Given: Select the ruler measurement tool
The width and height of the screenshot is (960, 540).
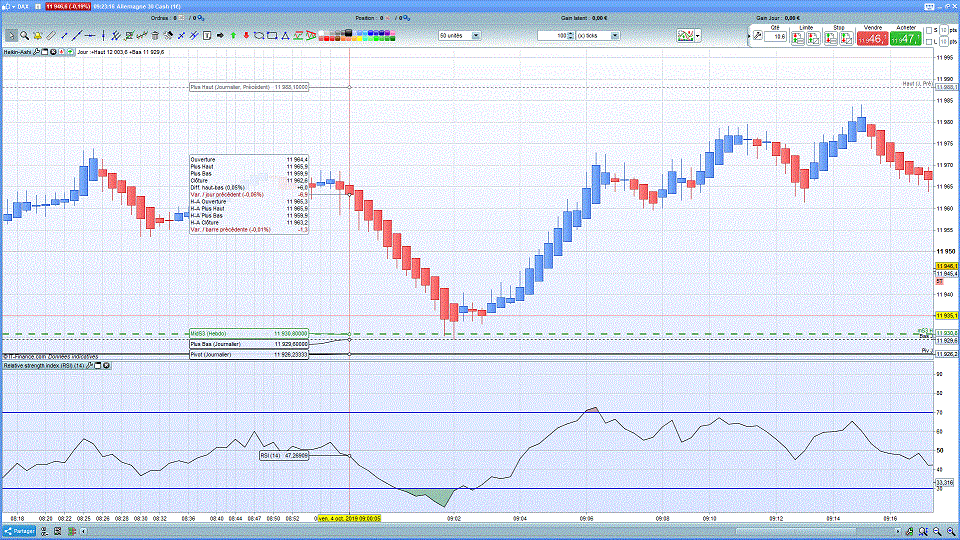Looking at the screenshot, I should 51,36.
